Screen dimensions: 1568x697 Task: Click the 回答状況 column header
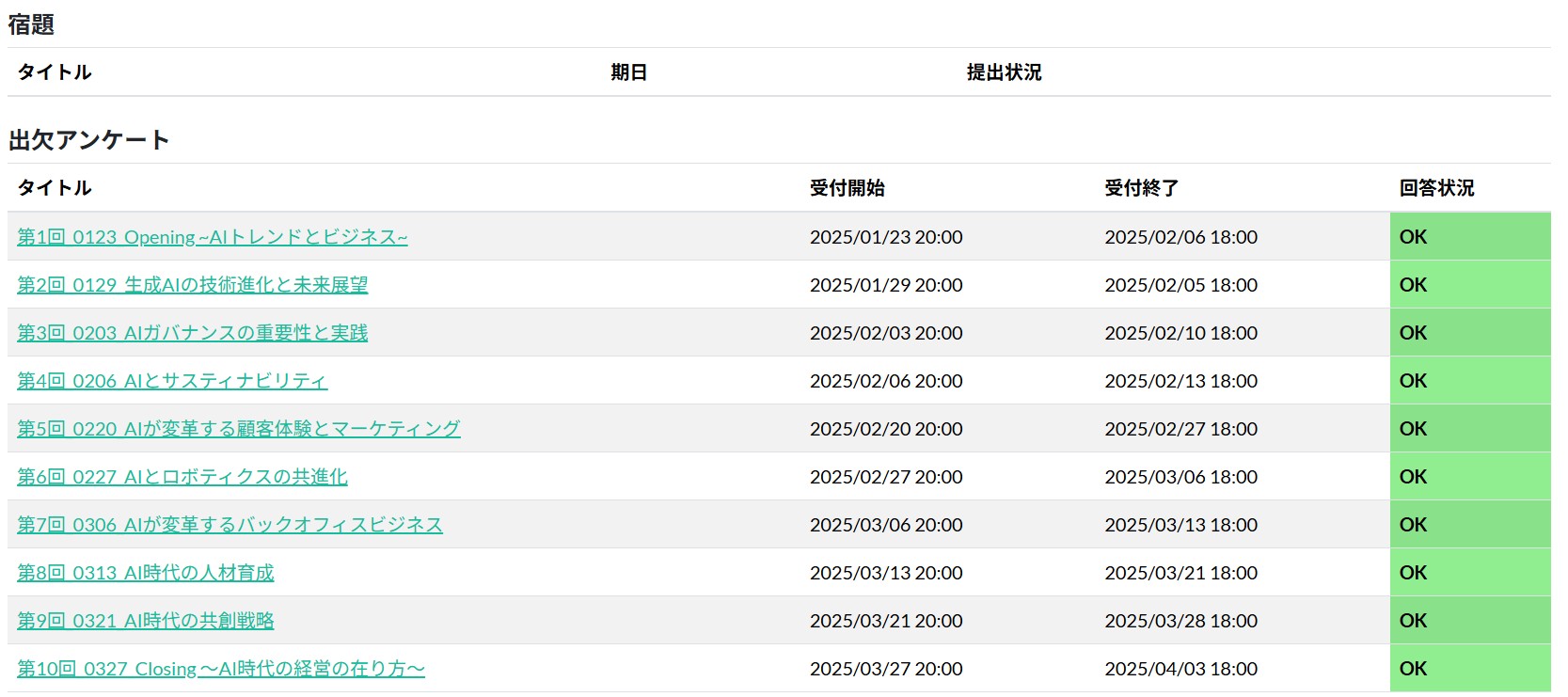coord(1436,188)
